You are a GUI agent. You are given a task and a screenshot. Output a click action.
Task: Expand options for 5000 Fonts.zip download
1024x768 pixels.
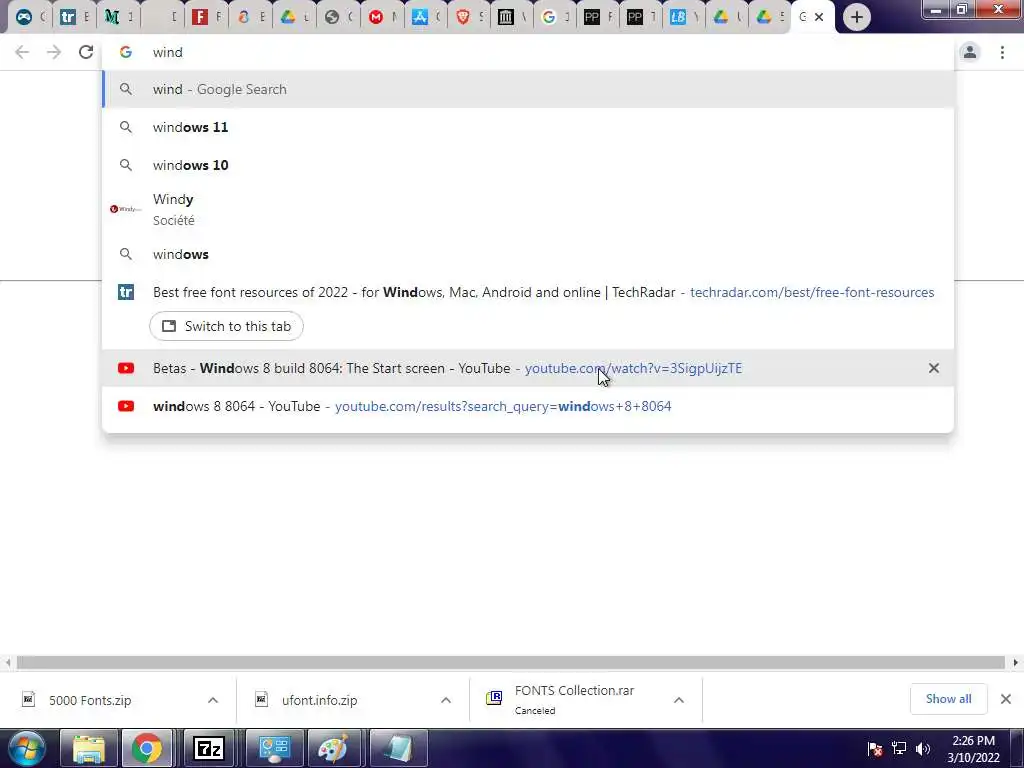click(213, 700)
